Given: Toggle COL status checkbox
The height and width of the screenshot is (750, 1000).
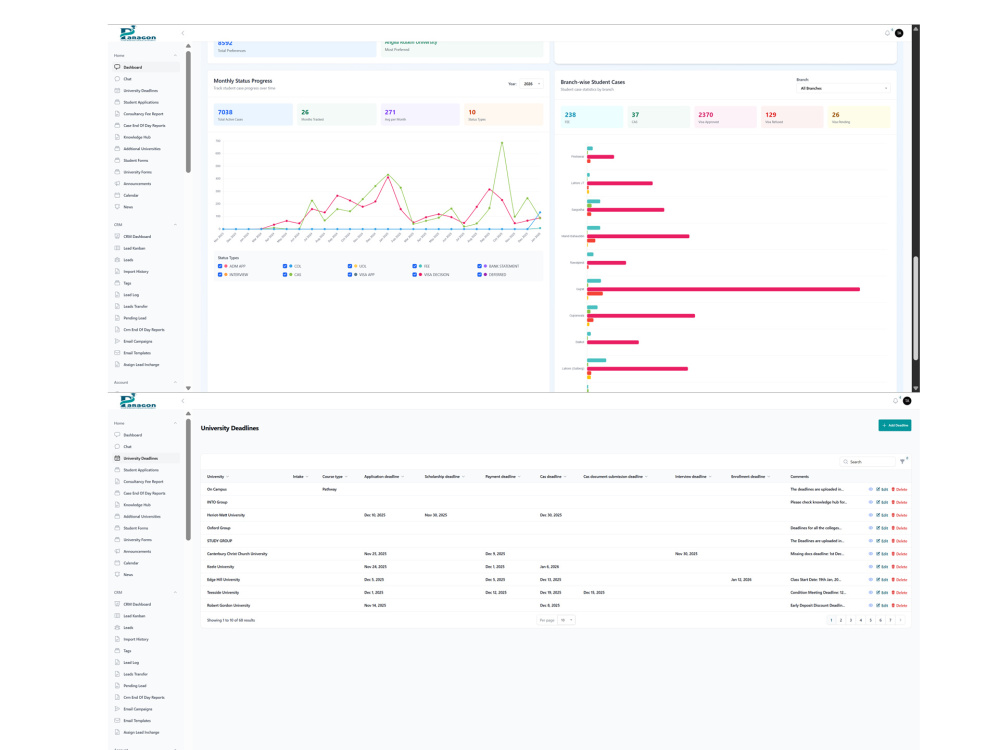Looking at the screenshot, I should 285,266.
